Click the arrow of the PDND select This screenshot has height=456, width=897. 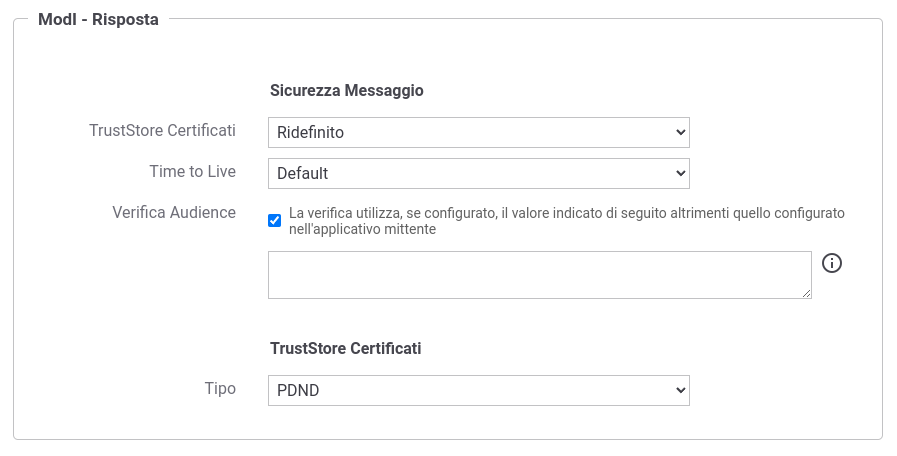click(x=680, y=390)
